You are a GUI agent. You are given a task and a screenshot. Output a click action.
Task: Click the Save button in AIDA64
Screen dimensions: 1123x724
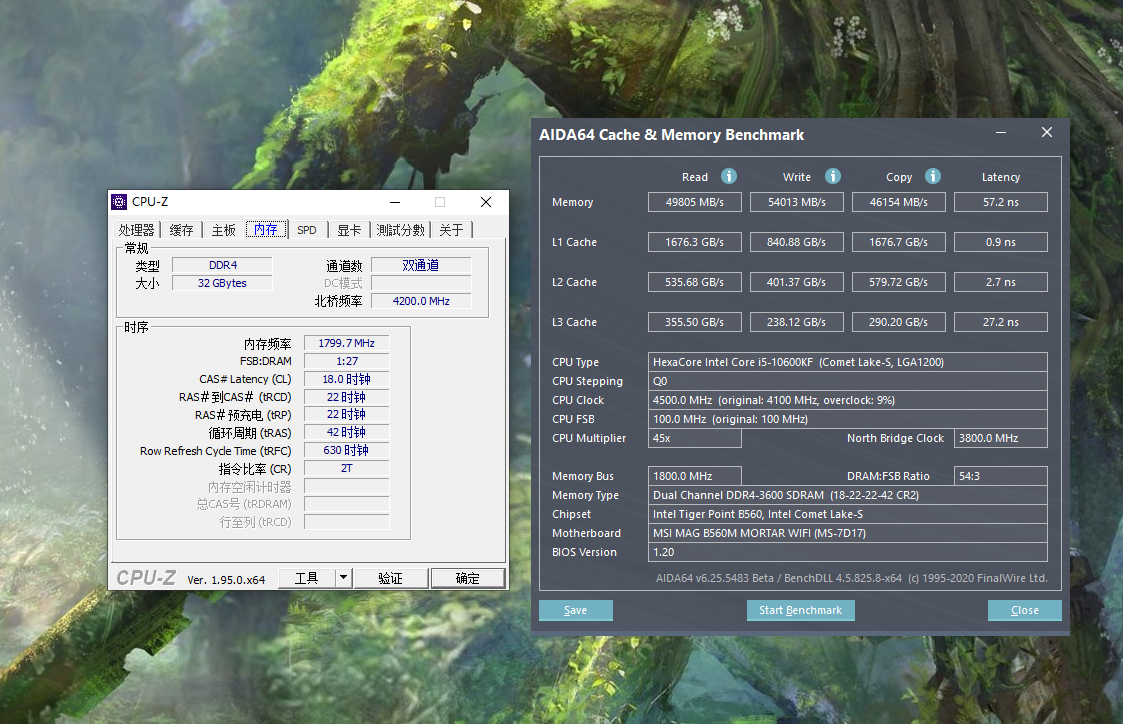[576, 610]
